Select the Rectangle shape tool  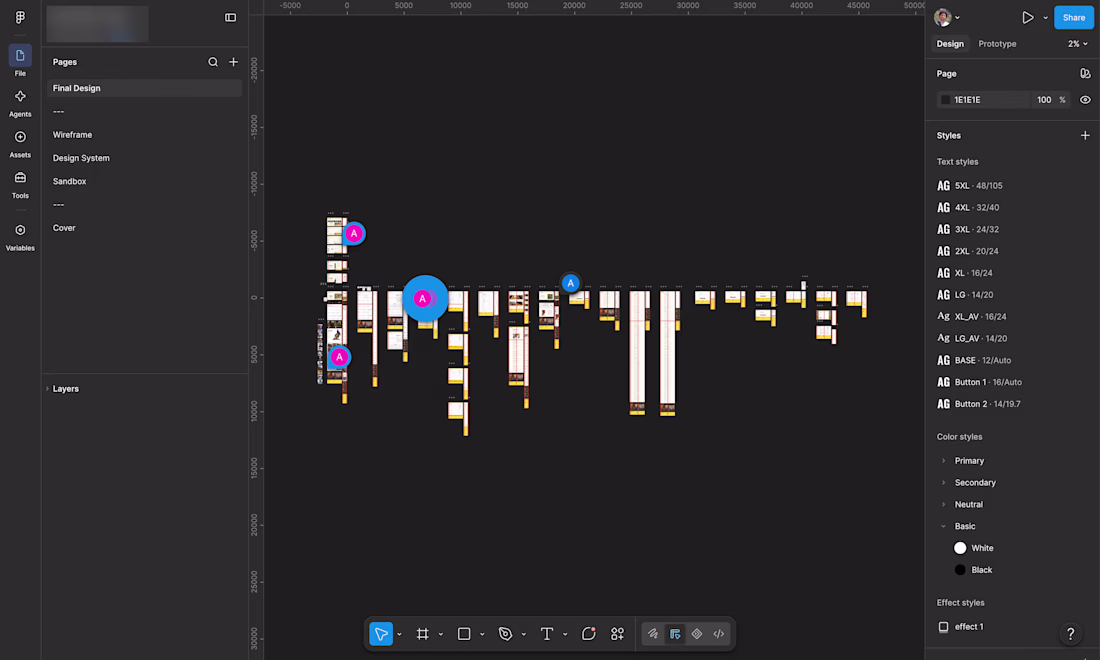pos(464,634)
